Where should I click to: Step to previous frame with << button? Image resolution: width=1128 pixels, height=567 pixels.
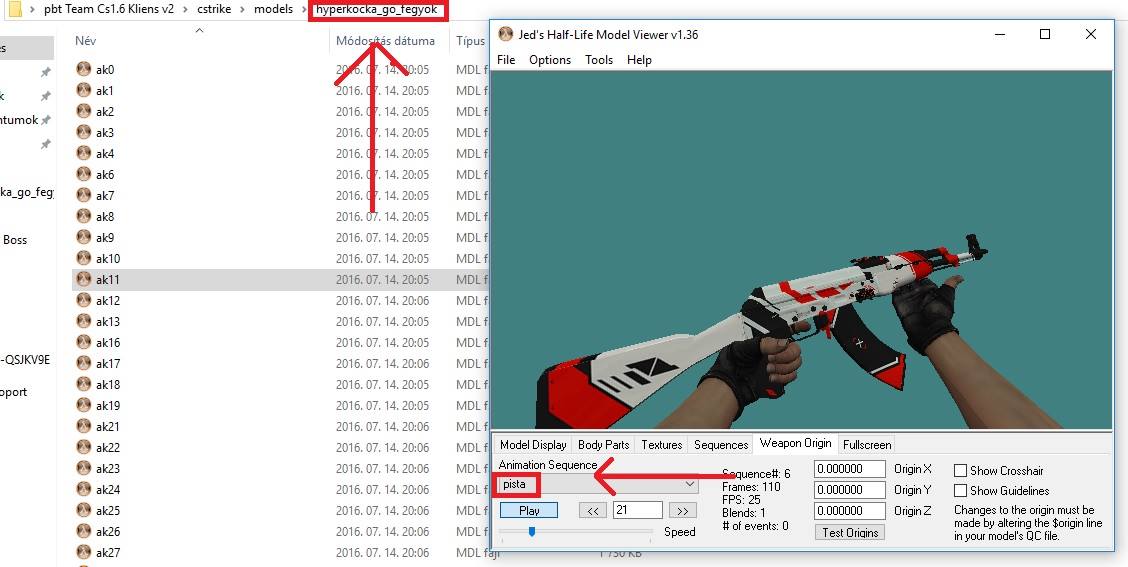click(x=593, y=510)
